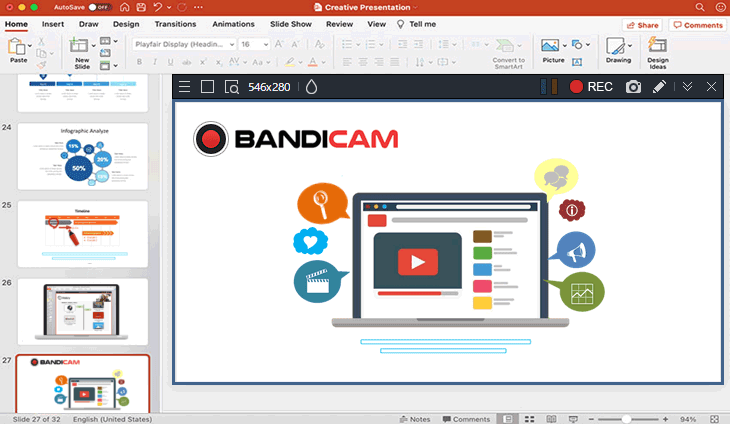
Task: Open Design Ideas pane
Action: pyautogui.click(x=658, y=53)
